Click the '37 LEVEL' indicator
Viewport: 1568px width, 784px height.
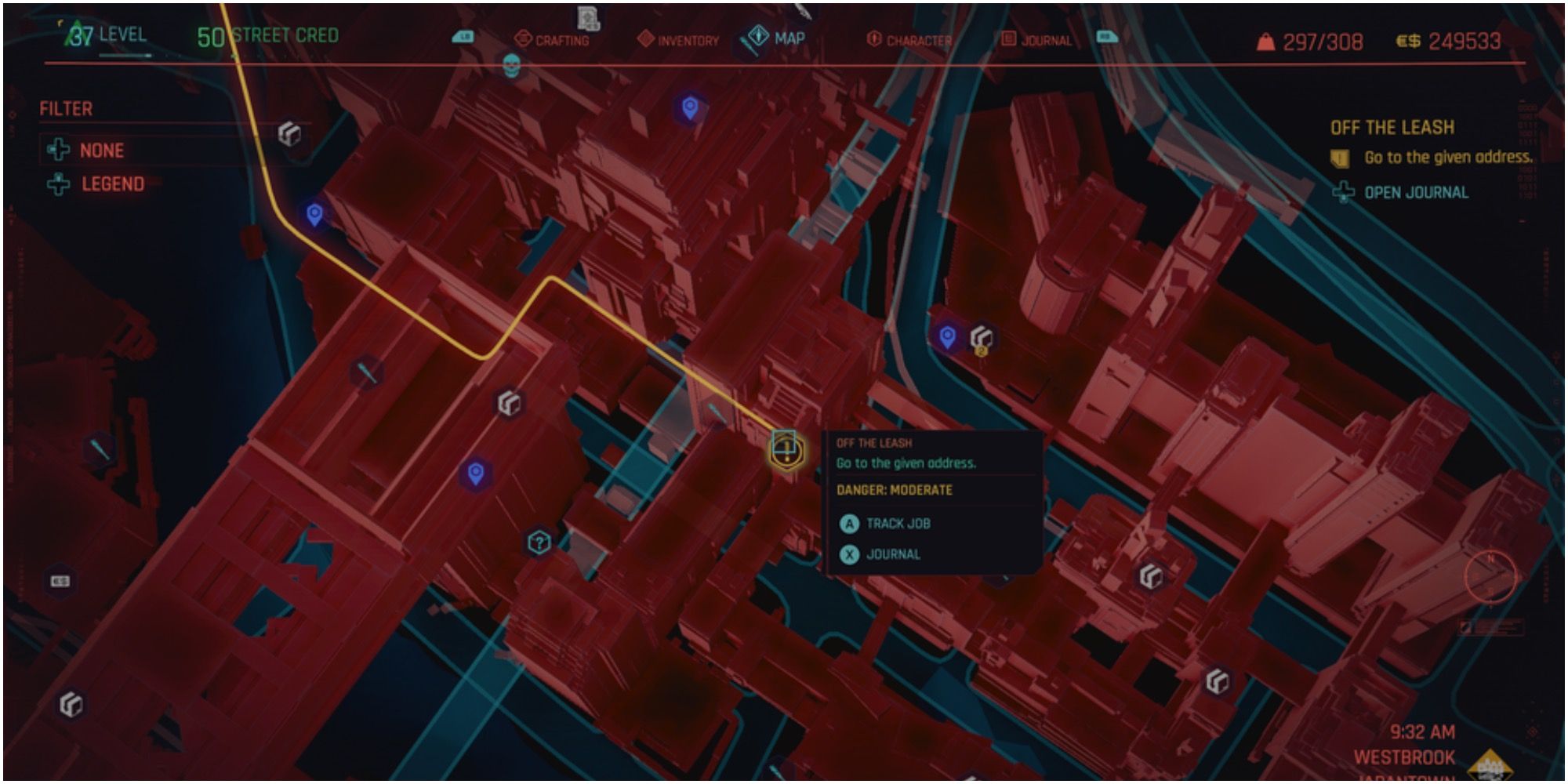click(105, 34)
